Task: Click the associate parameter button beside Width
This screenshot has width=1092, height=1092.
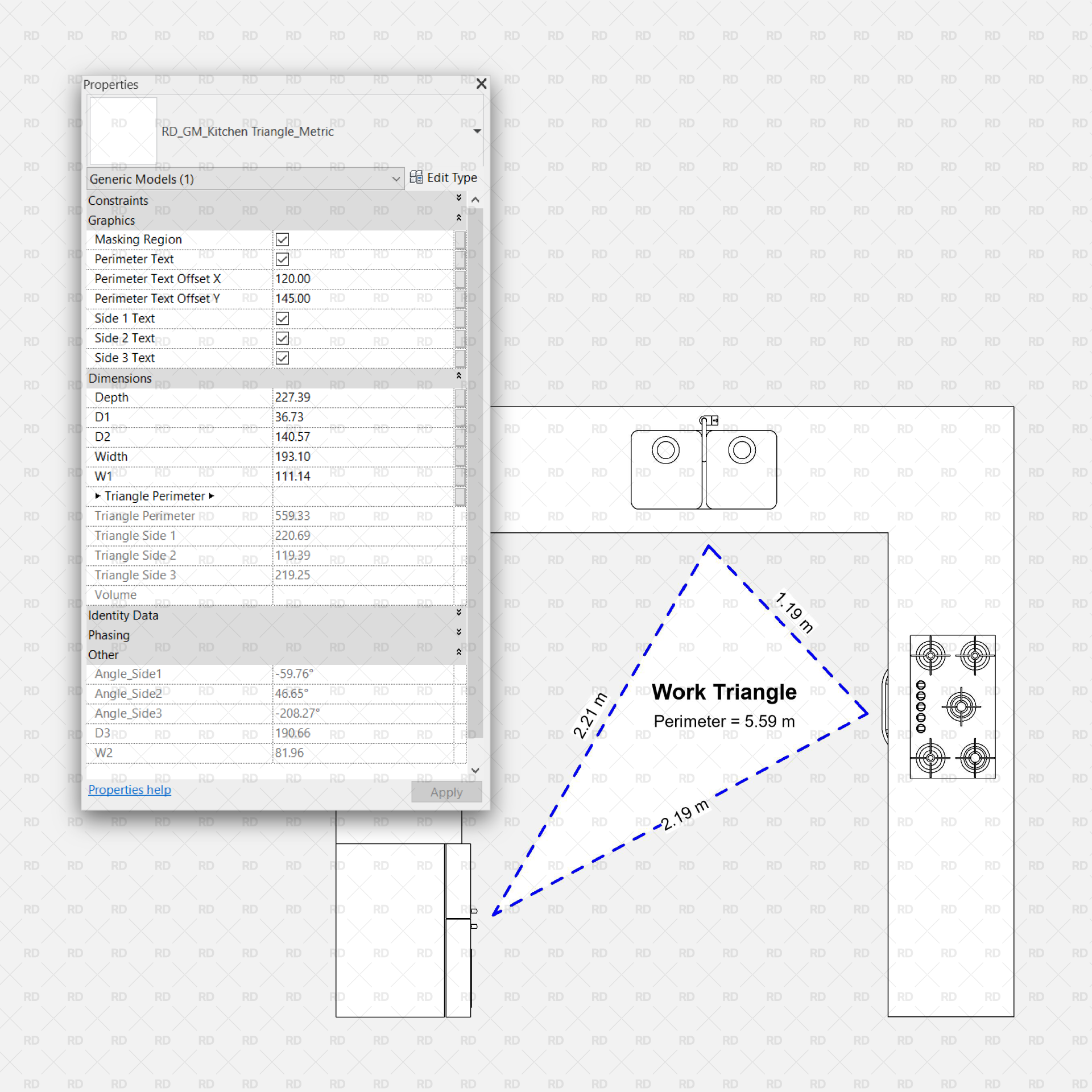Action: pos(460,456)
